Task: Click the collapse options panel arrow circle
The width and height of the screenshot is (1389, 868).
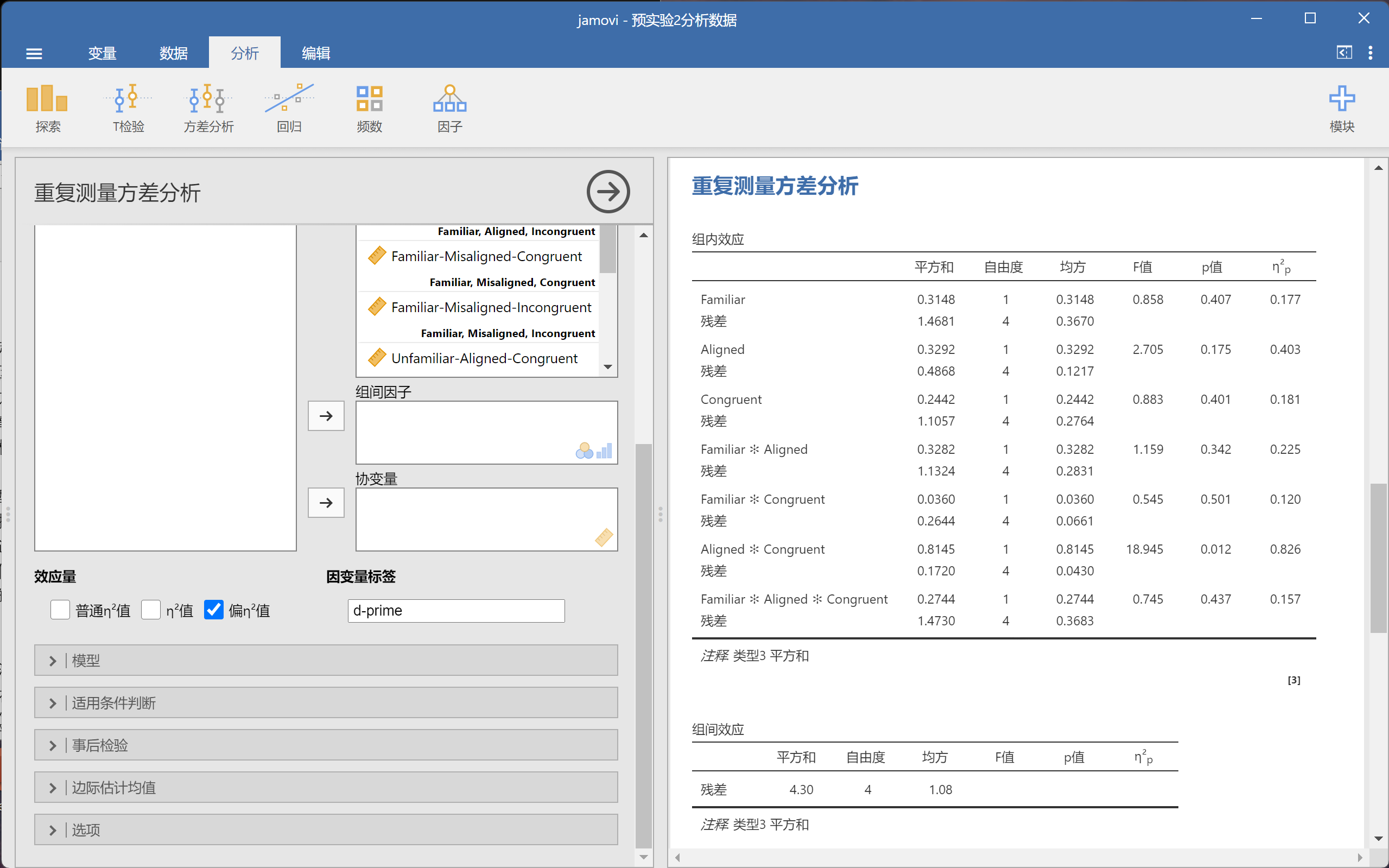Action: (x=608, y=191)
